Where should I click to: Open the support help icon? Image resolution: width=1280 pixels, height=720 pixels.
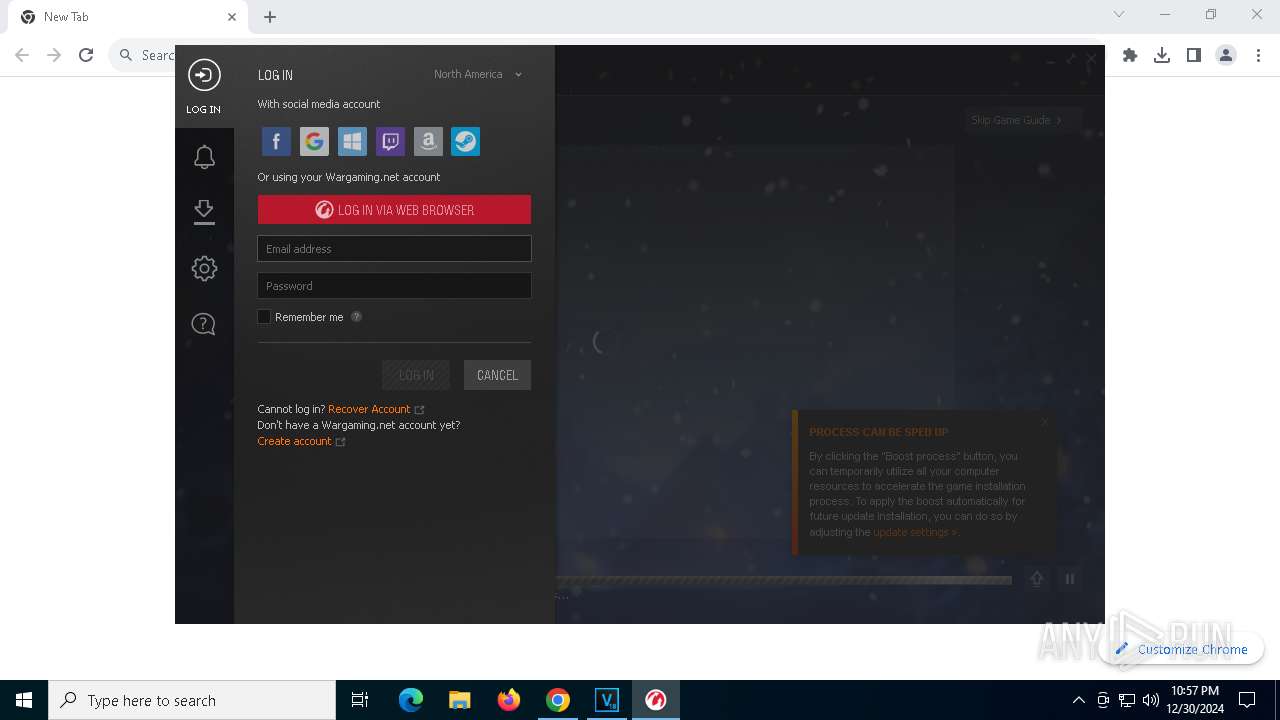point(204,324)
